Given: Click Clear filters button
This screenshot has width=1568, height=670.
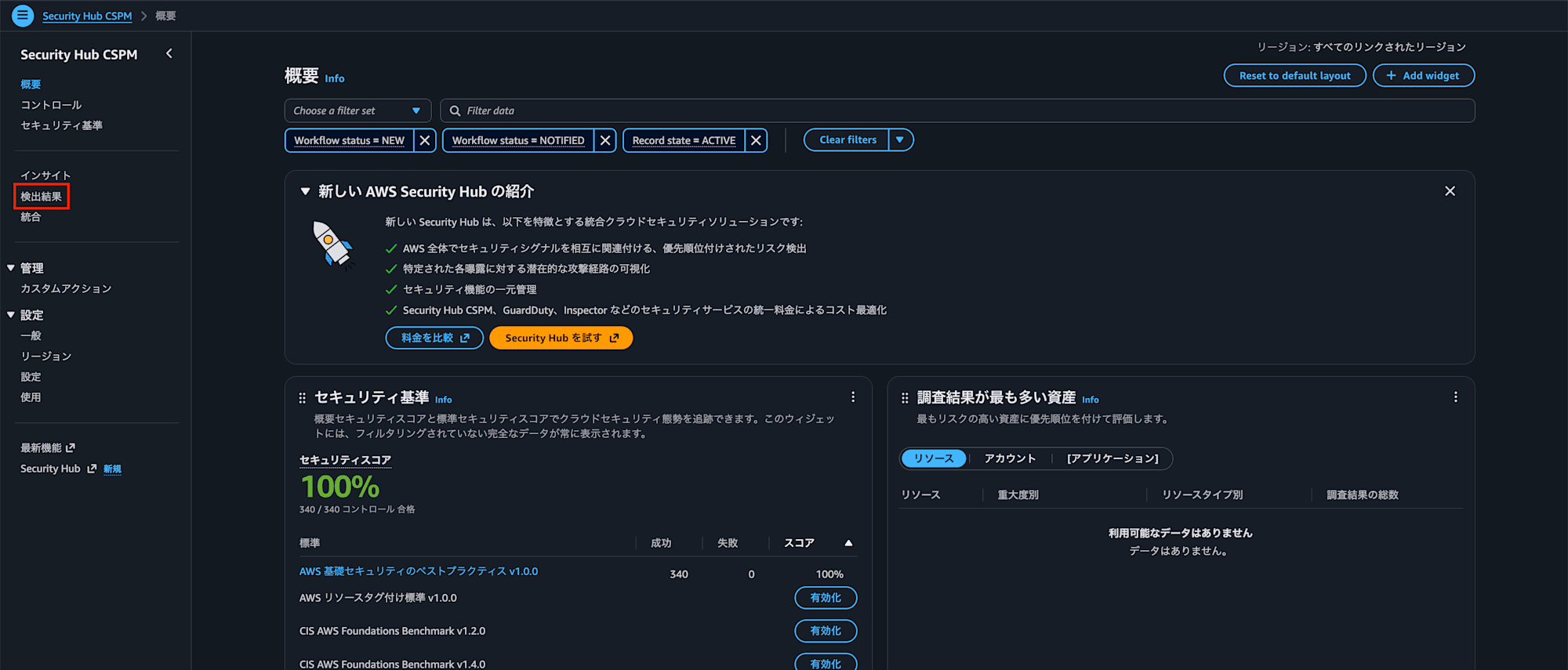Looking at the screenshot, I should [848, 139].
